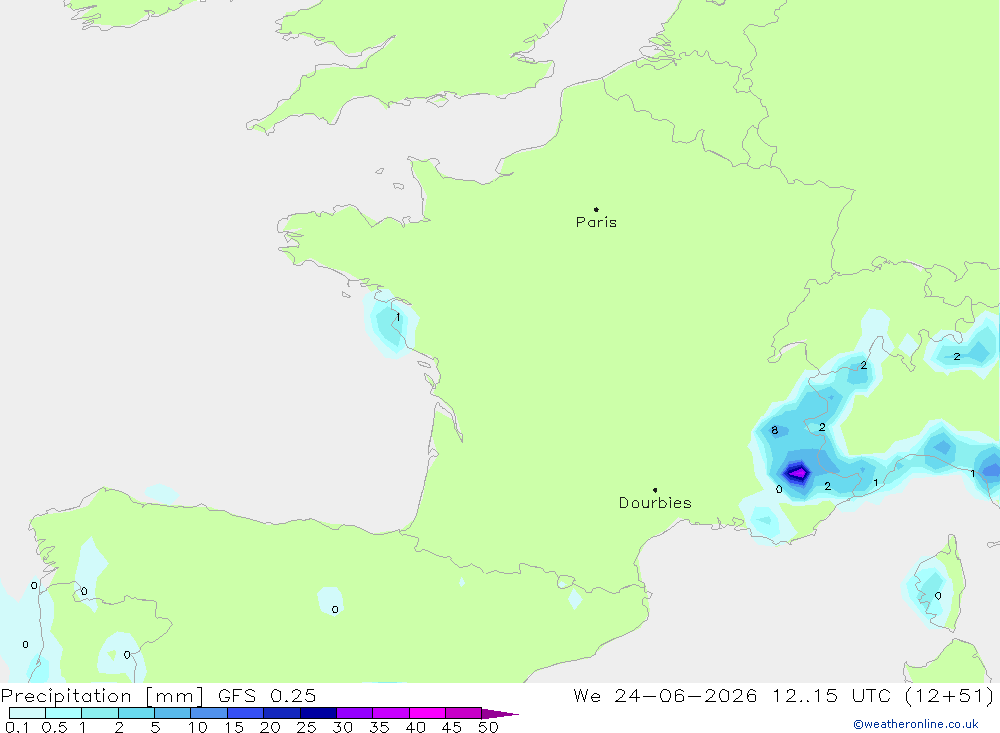Viewport: 1000px width, 733px height.
Task: Click the 30 legend scale value
Action: click(342, 727)
